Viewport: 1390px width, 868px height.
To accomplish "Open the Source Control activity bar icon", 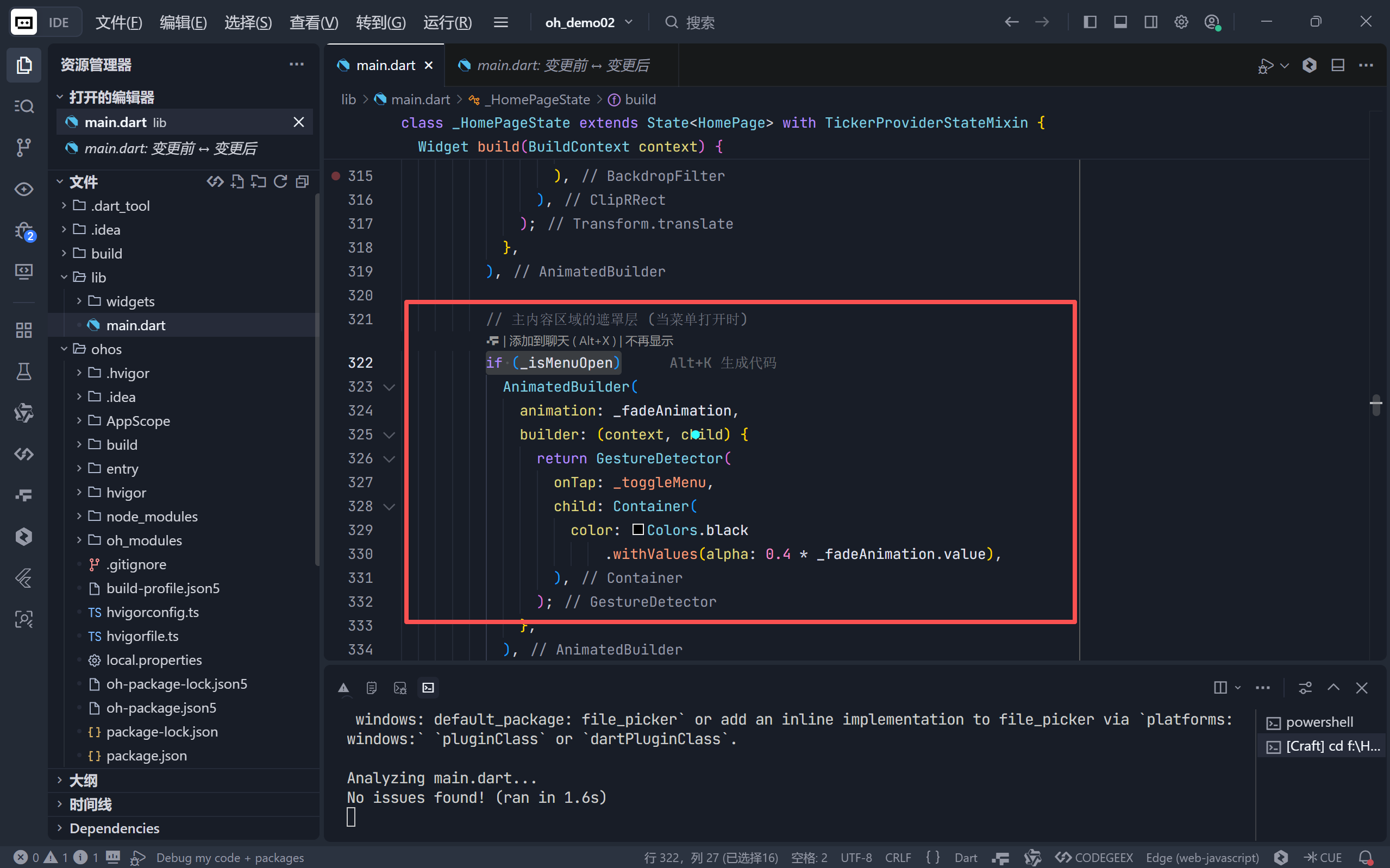I will tap(23, 148).
